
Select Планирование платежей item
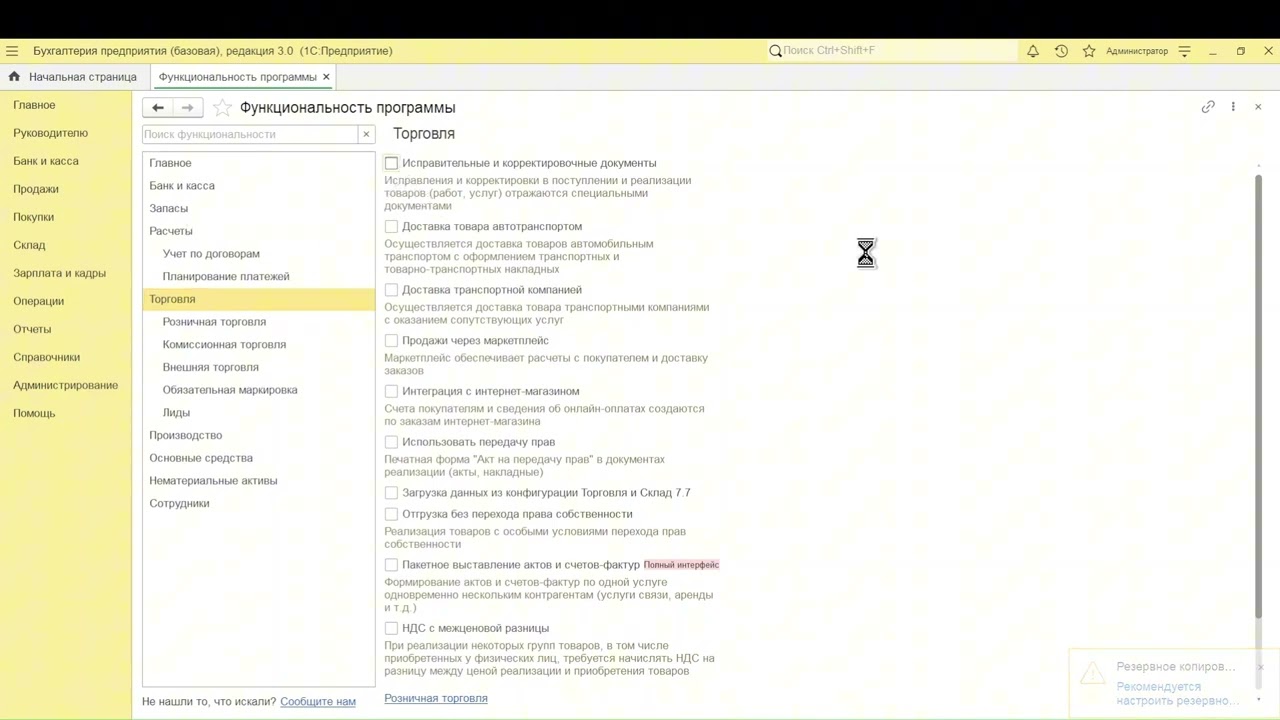pyautogui.click(x=259, y=276)
